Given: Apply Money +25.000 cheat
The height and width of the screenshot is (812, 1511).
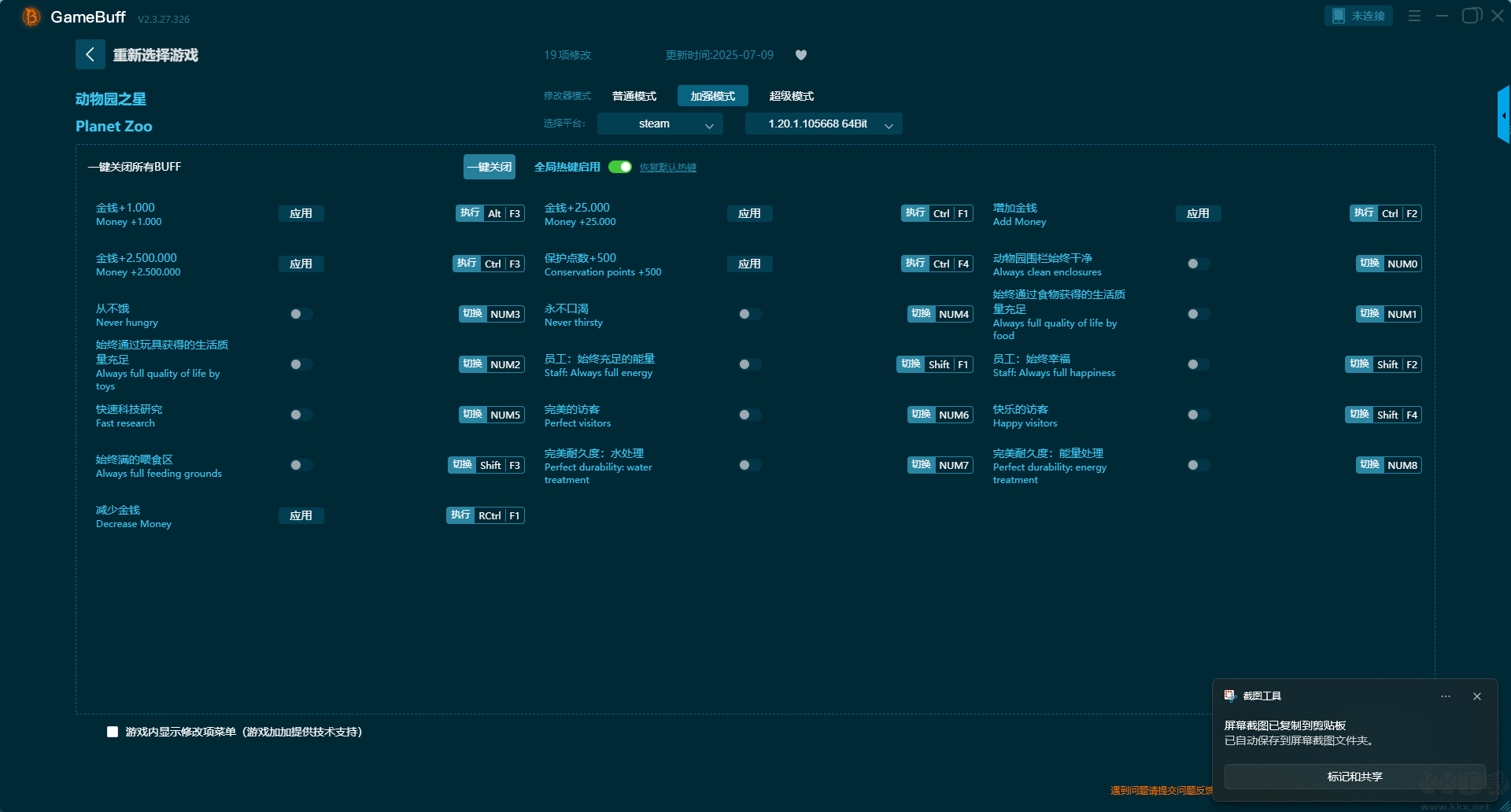Looking at the screenshot, I should (x=749, y=213).
